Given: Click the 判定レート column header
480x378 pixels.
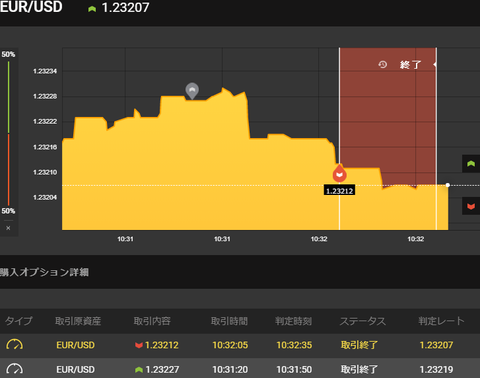Looking at the screenshot, I should coord(441,321).
